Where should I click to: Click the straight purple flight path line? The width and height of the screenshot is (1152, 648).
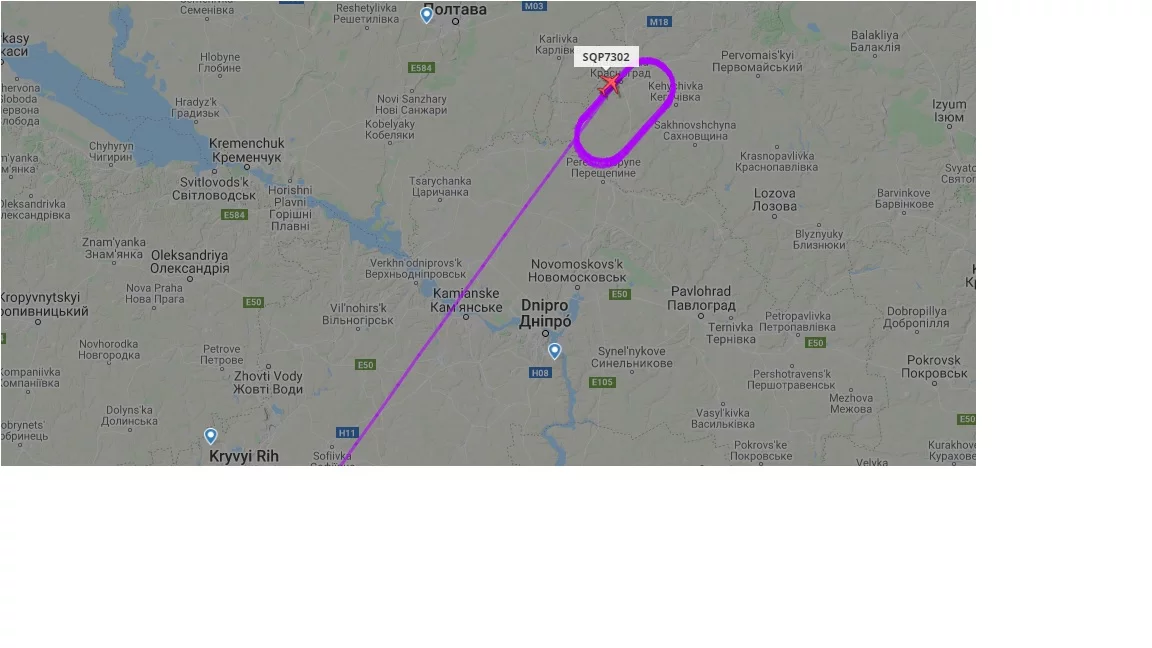click(456, 301)
